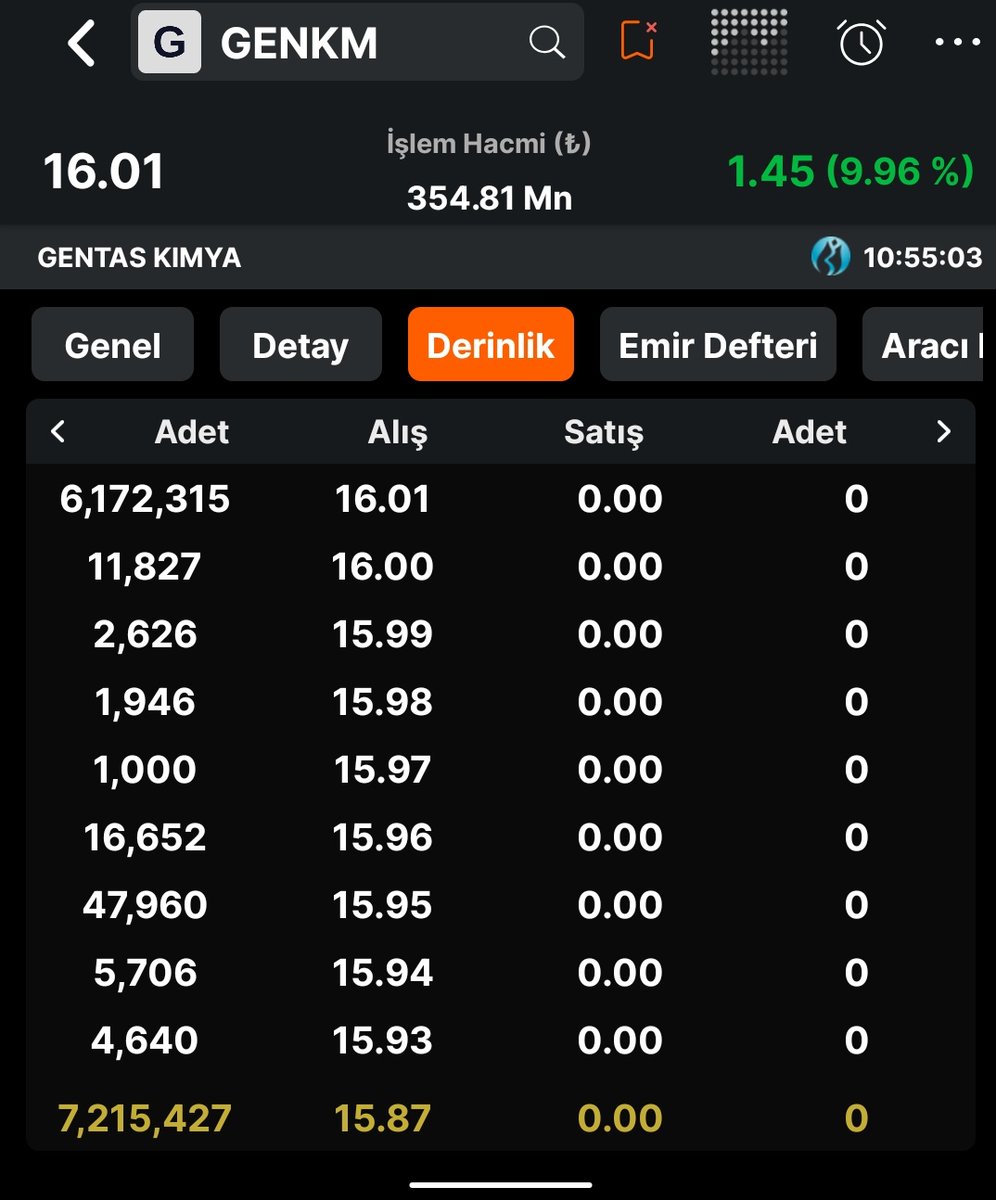Select the 1,000 quantity cell
The height and width of the screenshot is (1200, 996).
pyautogui.click(x=145, y=770)
